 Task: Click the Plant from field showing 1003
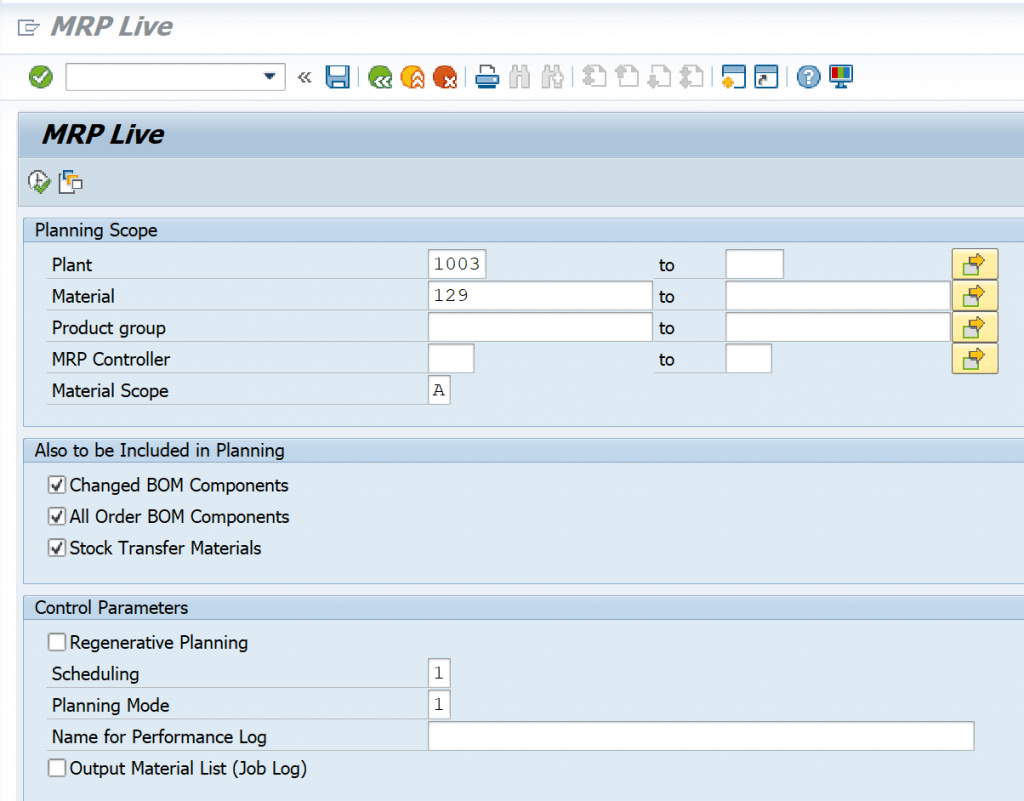[457, 264]
